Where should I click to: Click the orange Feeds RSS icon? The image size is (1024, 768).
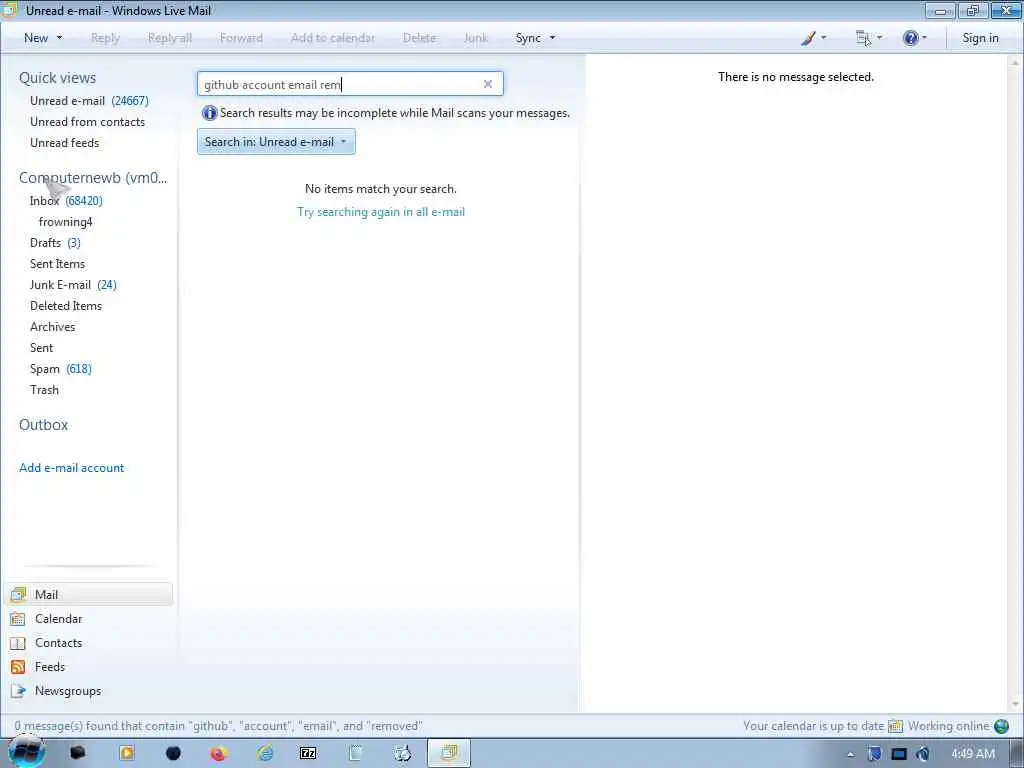[x=18, y=667]
